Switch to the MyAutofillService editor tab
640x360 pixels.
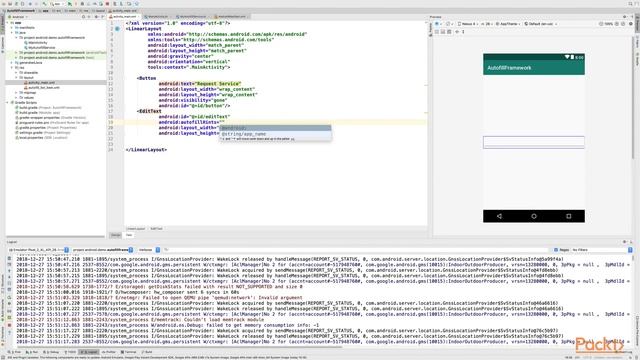pyautogui.click(x=193, y=17)
